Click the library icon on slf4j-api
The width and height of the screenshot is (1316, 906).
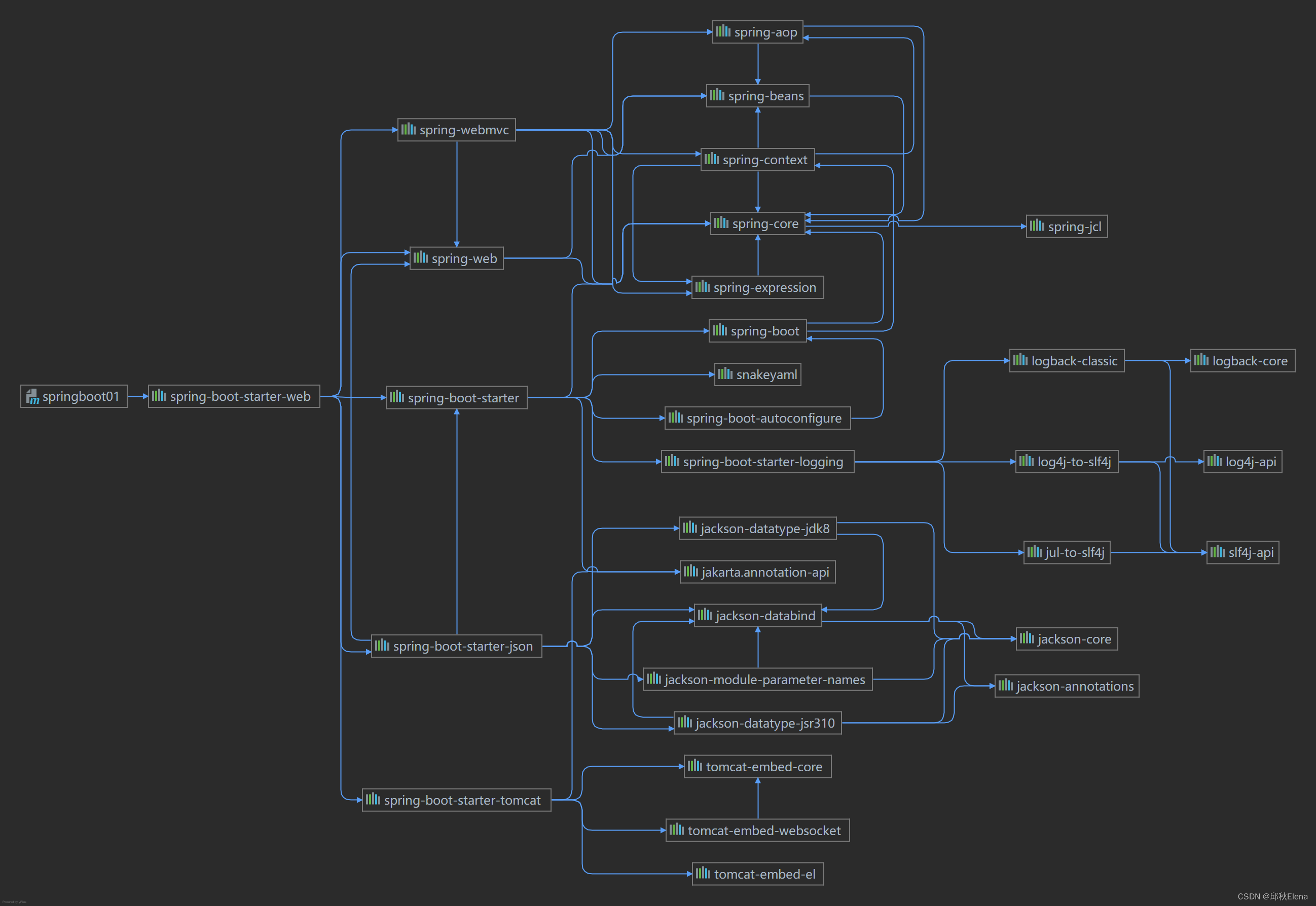[x=1217, y=551]
